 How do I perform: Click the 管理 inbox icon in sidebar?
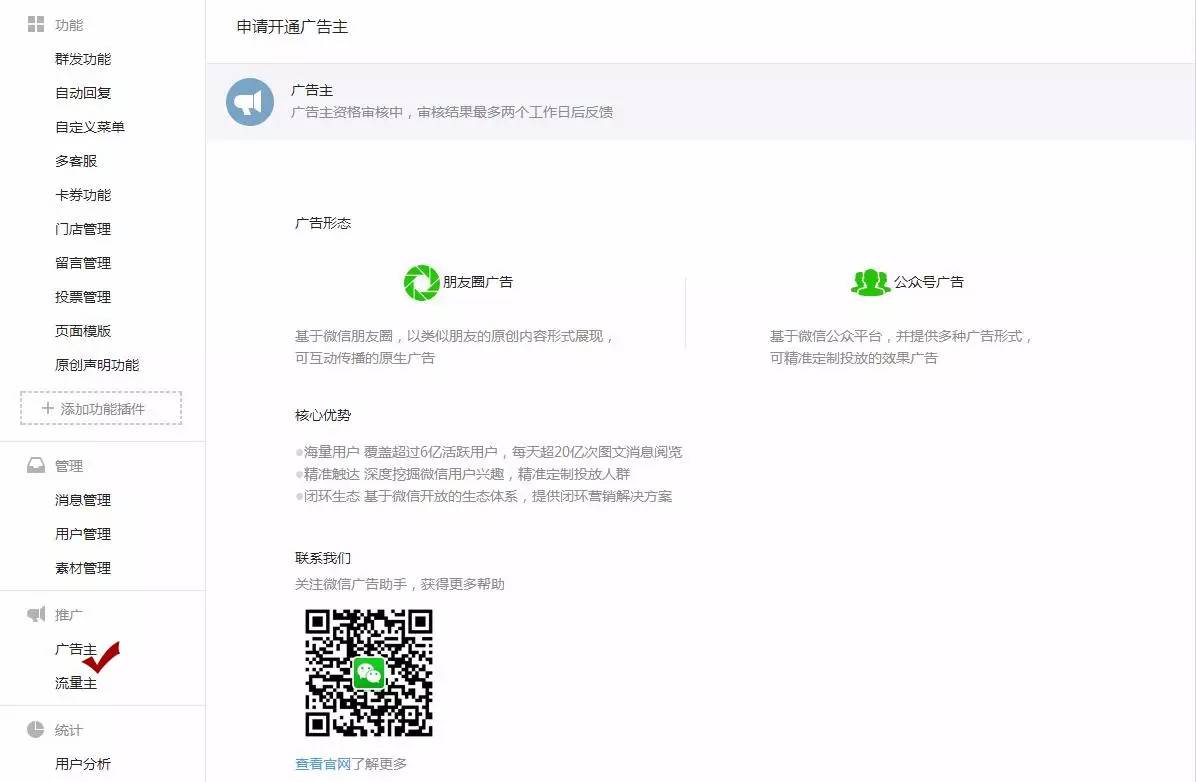(36, 465)
